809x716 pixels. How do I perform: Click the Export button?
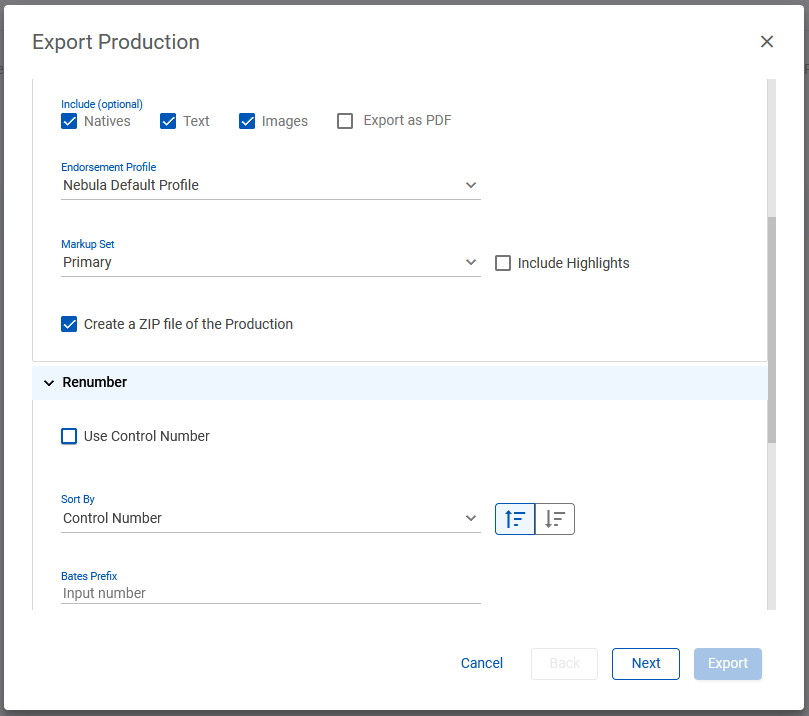[x=728, y=663]
